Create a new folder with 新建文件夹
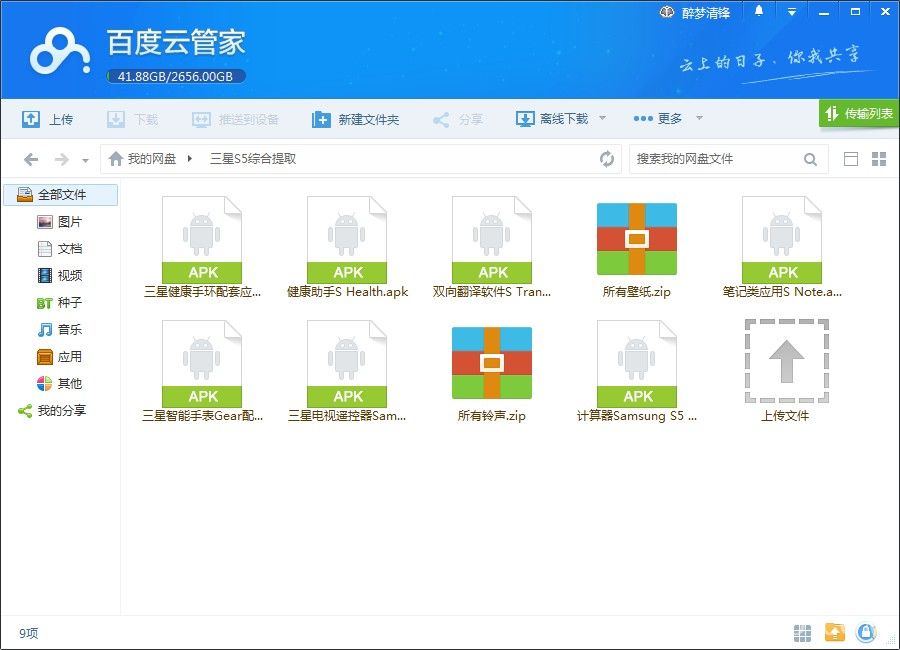Viewport: 900px width, 650px height. 355,119
